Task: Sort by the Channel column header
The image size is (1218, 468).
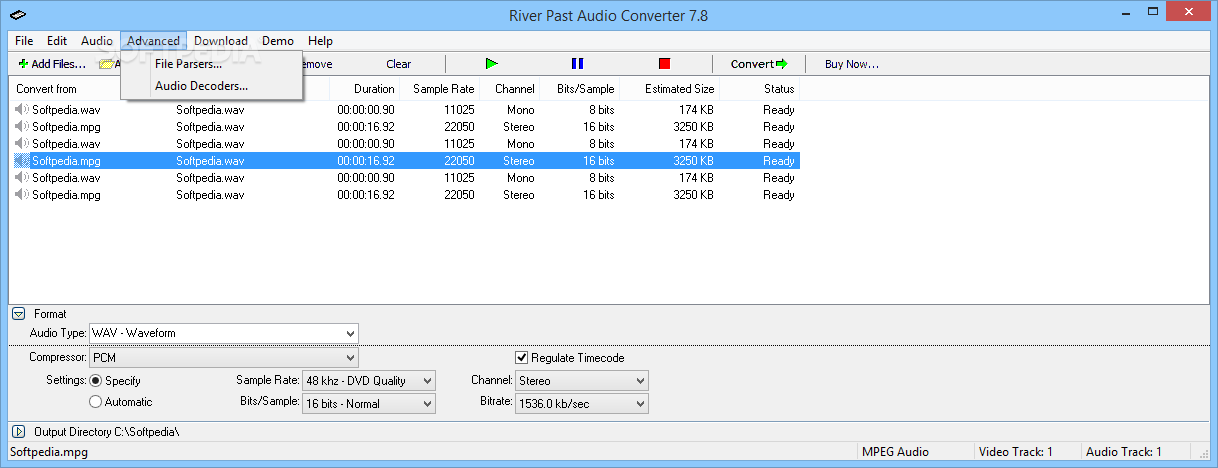Action: pos(509,89)
